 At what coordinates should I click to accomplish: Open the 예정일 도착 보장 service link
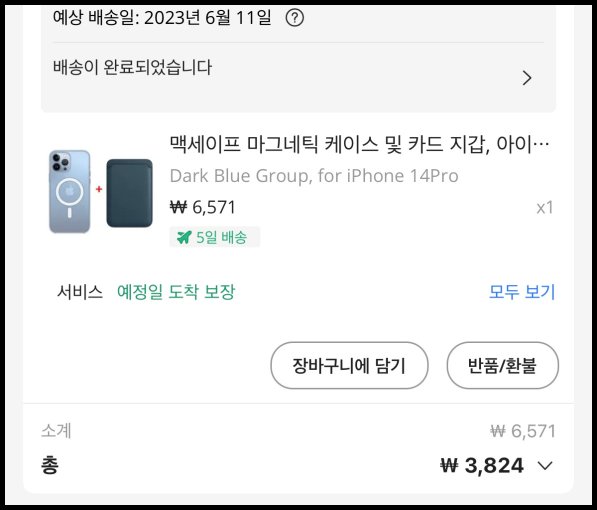(176, 292)
